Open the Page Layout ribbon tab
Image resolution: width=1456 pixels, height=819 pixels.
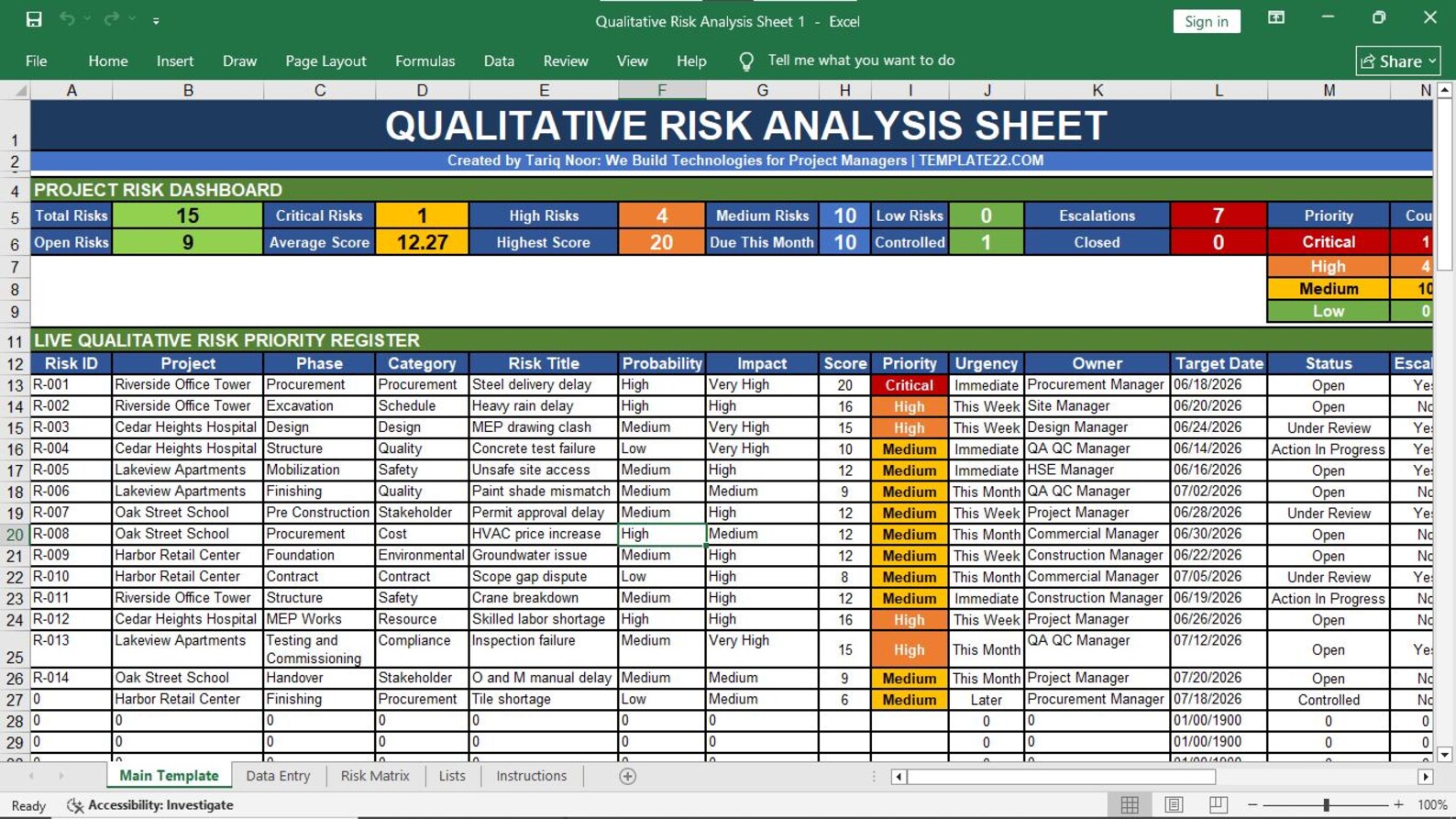click(x=325, y=61)
